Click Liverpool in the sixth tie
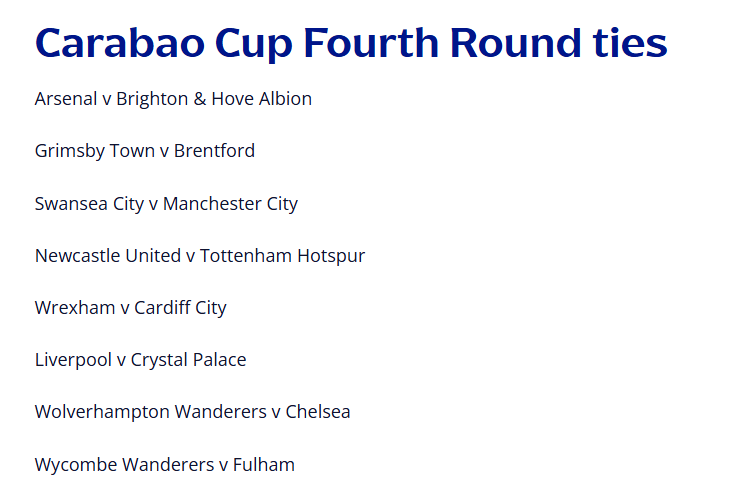 [x=72, y=360]
